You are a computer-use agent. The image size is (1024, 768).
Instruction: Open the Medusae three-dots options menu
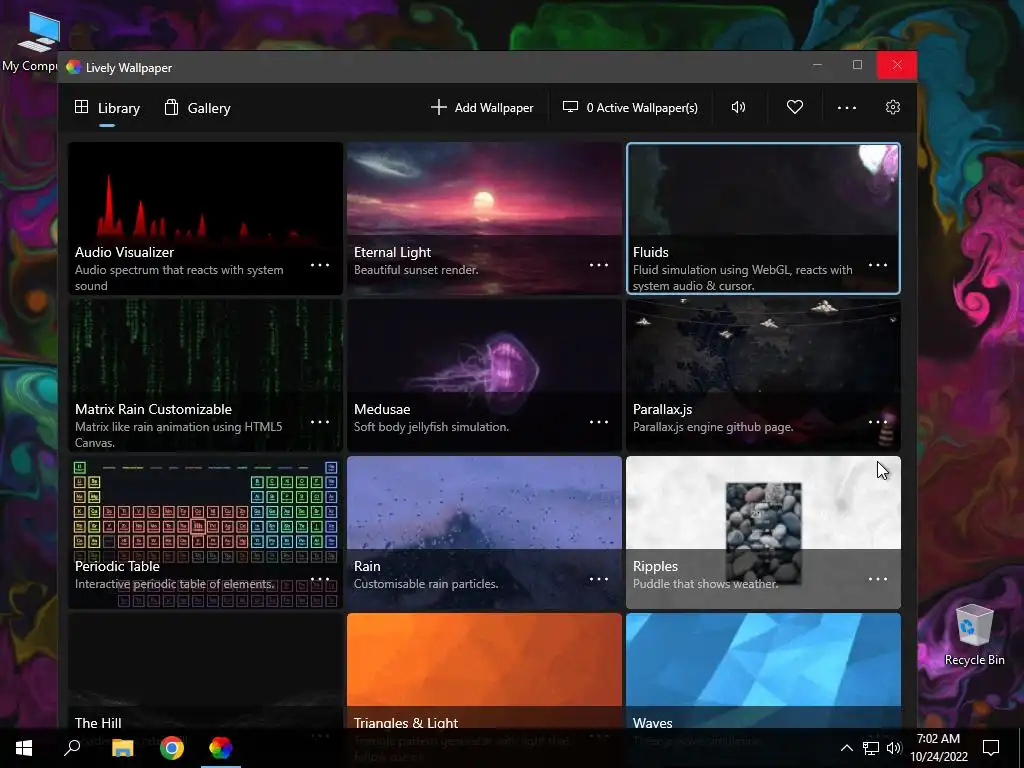pos(599,422)
